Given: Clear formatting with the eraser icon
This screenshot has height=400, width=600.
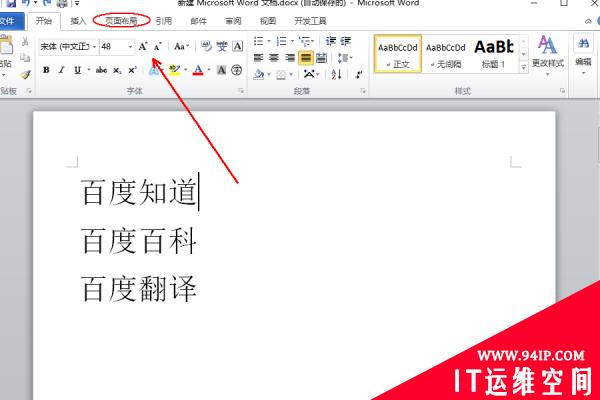Looking at the screenshot, I should [x=207, y=47].
